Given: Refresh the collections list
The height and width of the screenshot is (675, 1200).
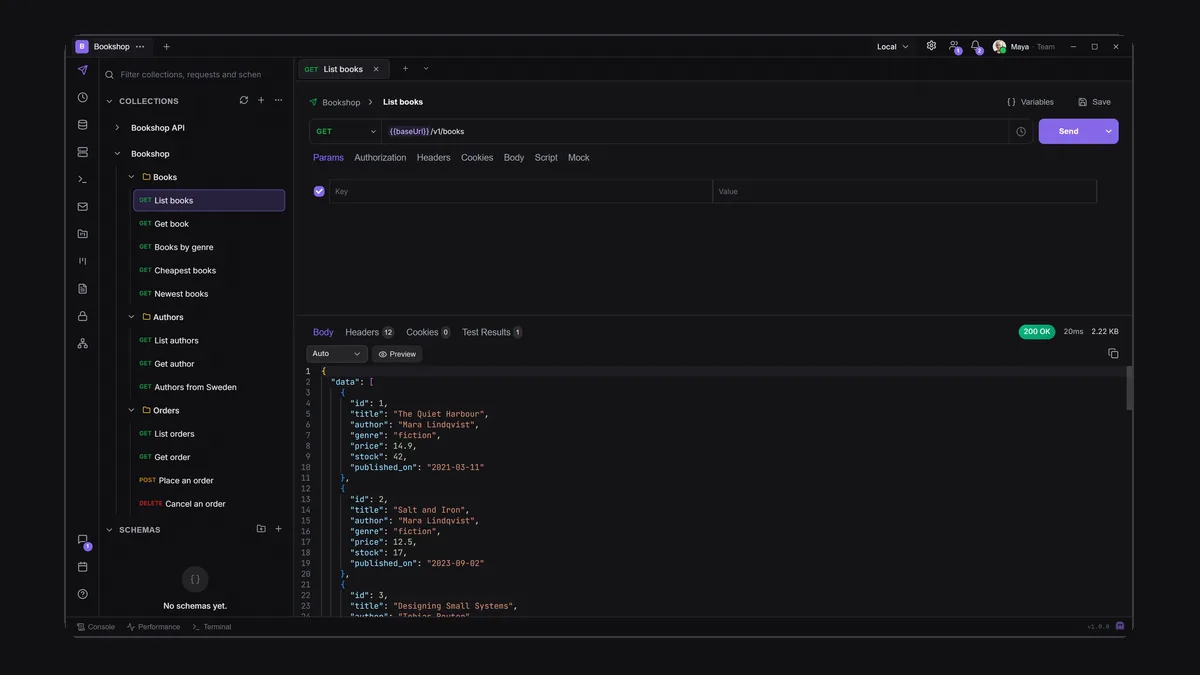Looking at the screenshot, I should [x=243, y=100].
